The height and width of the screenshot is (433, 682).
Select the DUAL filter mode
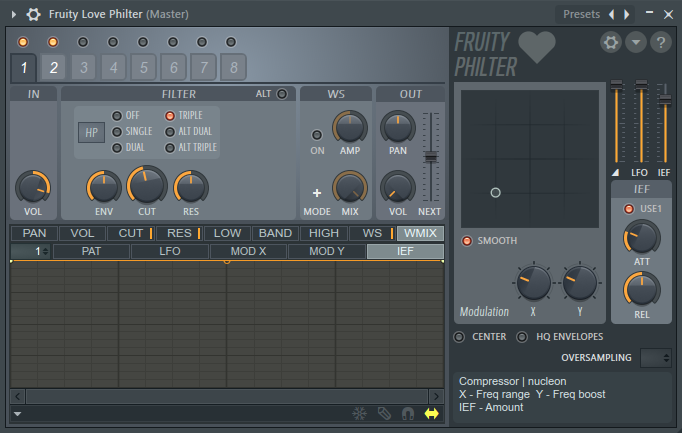[117, 148]
